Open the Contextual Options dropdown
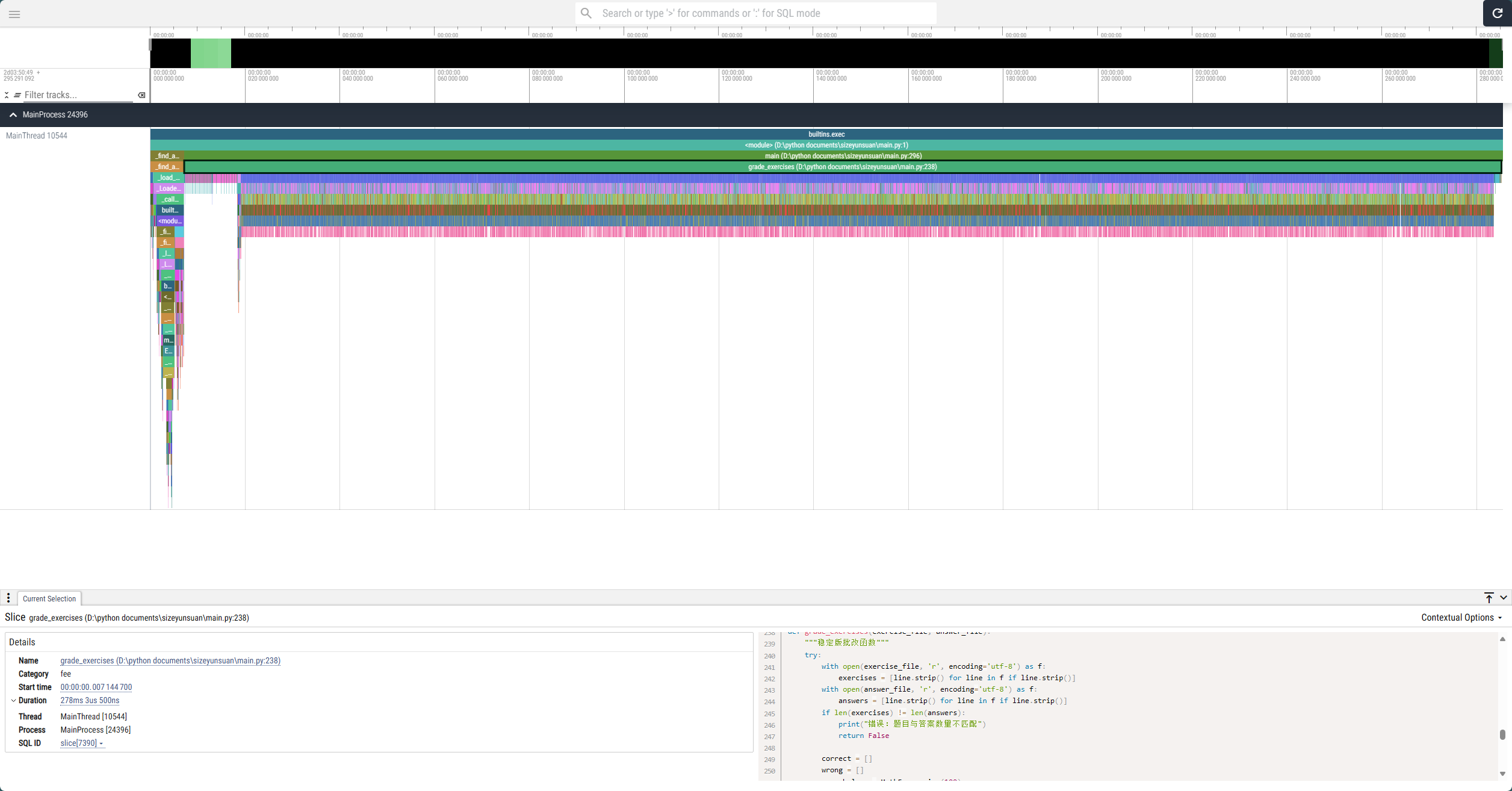Screen dimensions: 1512x791 click(x=1461, y=618)
